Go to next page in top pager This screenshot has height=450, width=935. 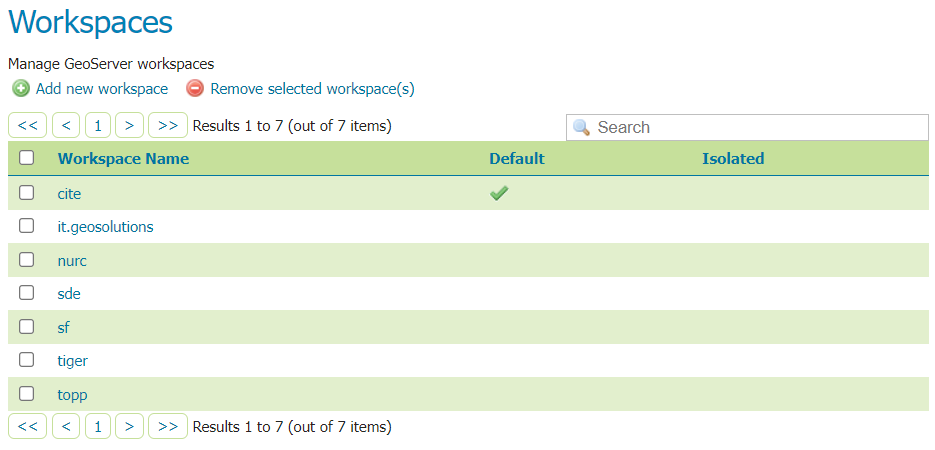[129, 126]
